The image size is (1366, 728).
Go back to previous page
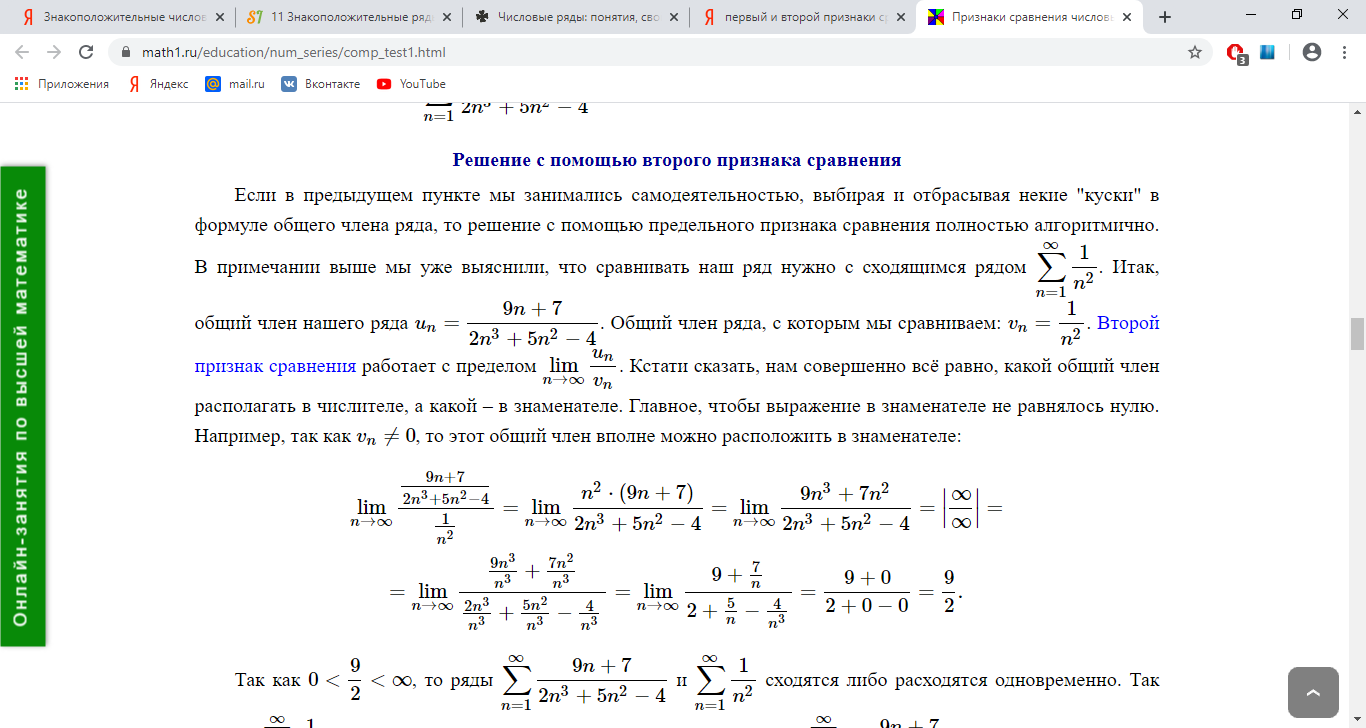pos(22,52)
